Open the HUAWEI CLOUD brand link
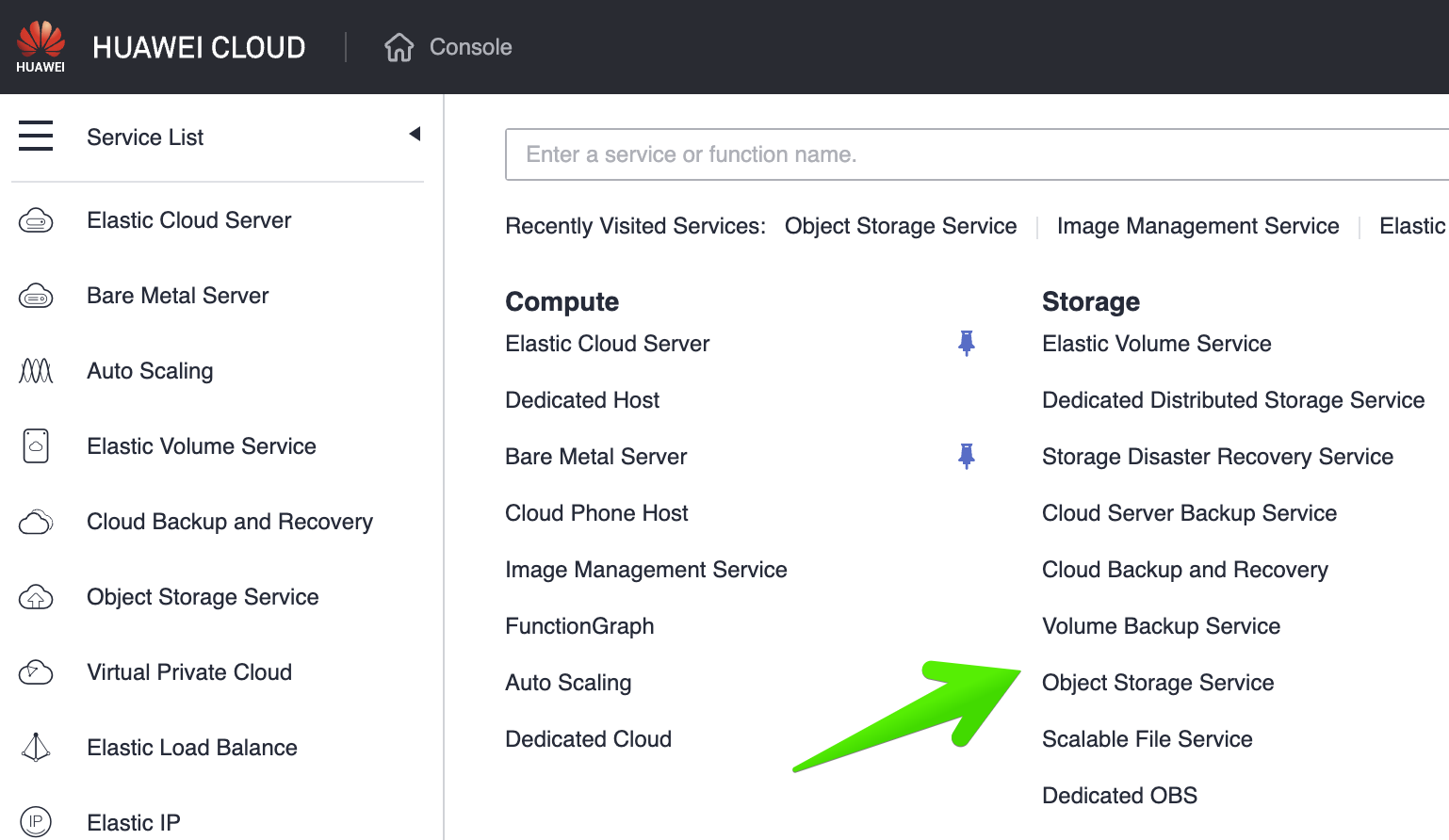Image resolution: width=1449 pixels, height=840 pixels. pos(199,47)
